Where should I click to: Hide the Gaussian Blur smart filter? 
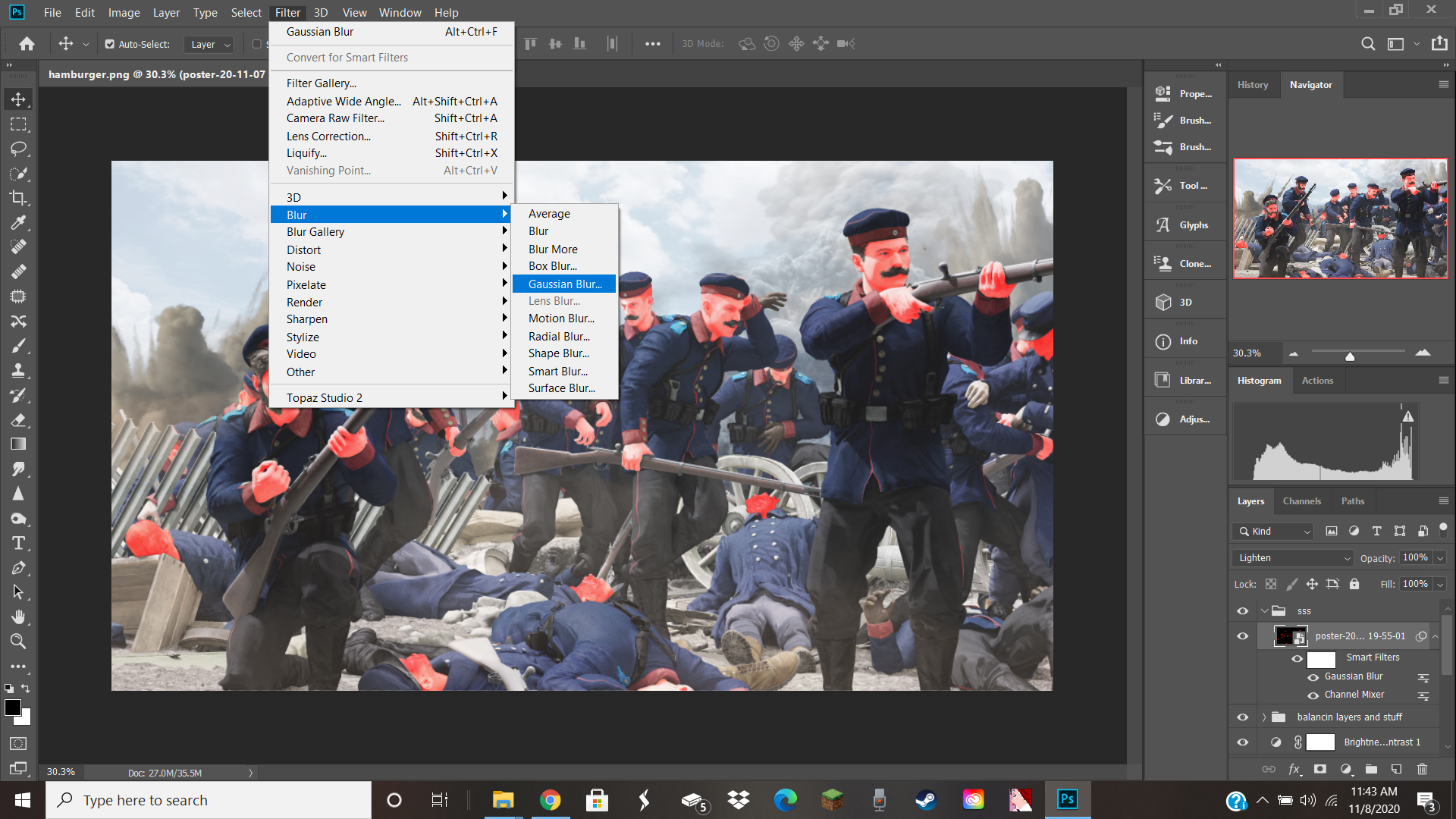1313,677
